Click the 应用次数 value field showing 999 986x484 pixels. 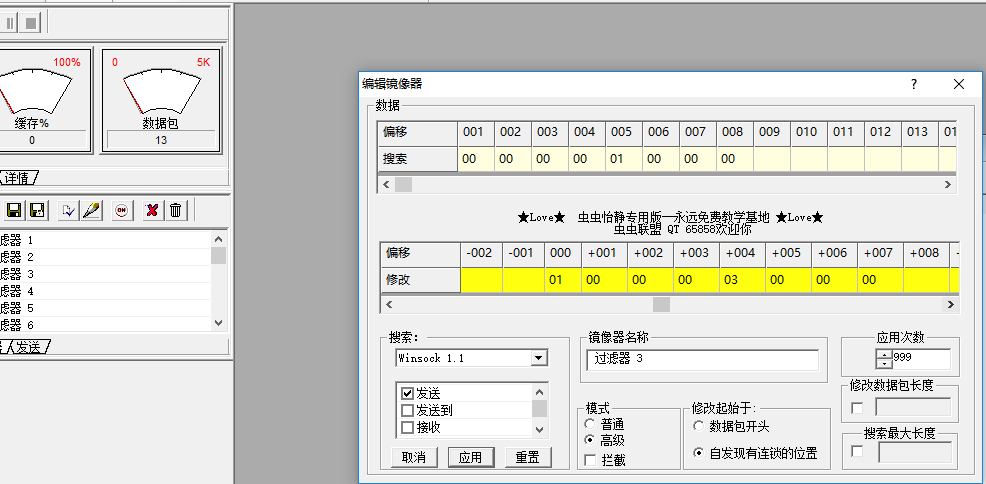(x=921, y=359)
